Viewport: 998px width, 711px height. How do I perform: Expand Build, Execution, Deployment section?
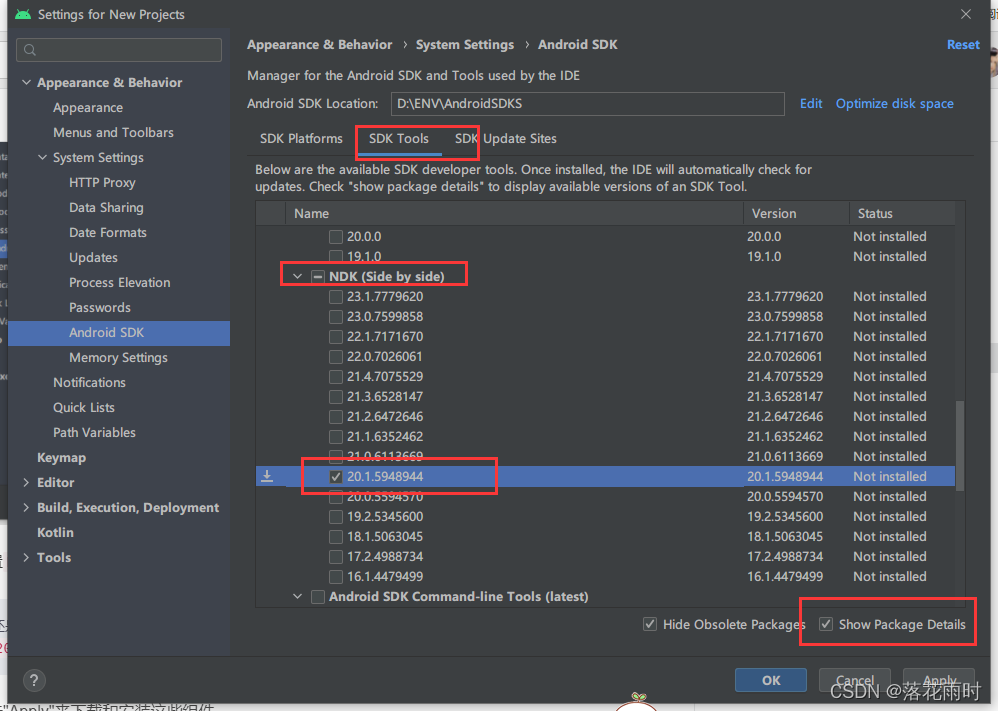[x=26, y=507]
